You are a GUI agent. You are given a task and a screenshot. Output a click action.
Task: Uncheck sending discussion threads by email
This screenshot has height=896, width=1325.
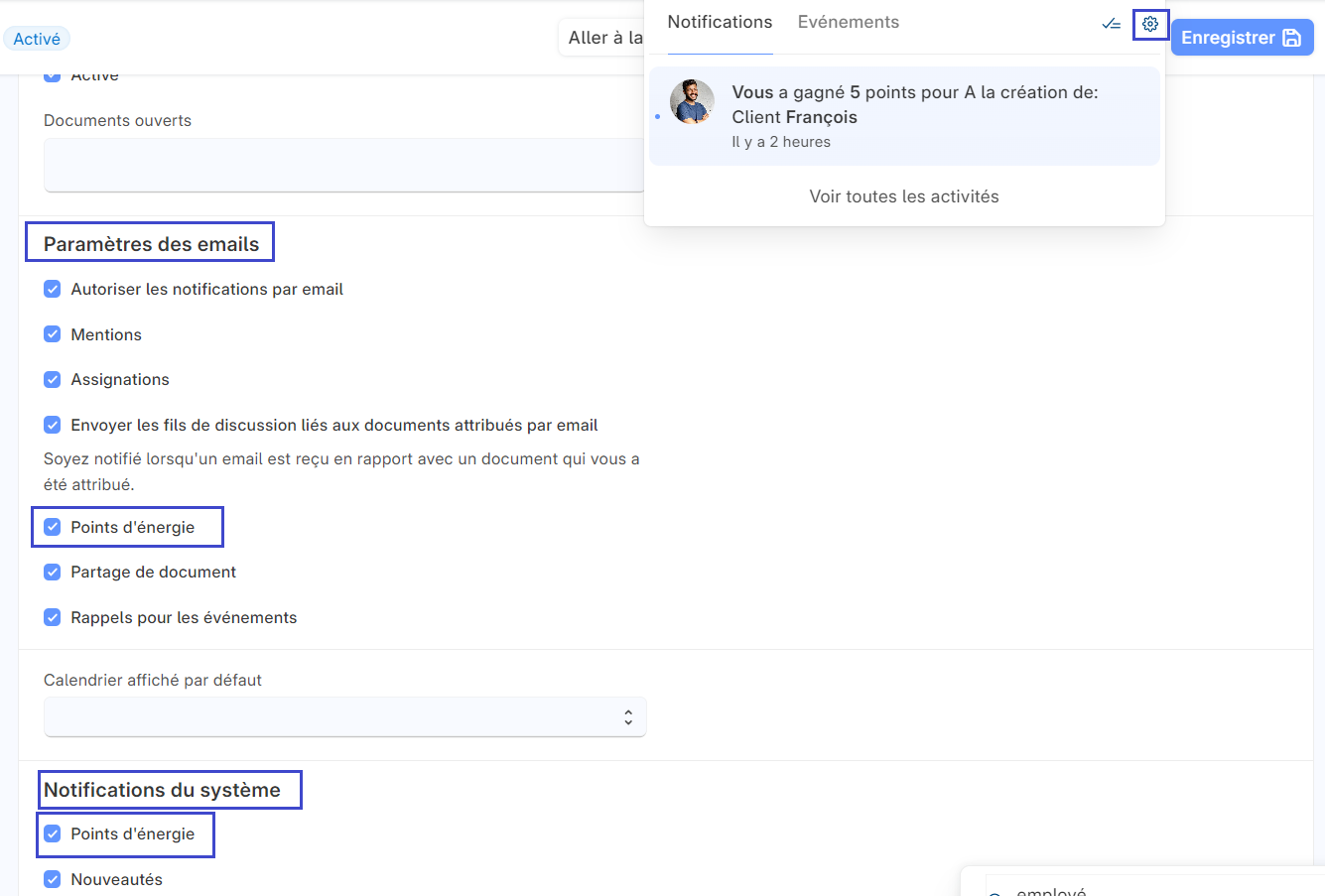coord(52,425)
